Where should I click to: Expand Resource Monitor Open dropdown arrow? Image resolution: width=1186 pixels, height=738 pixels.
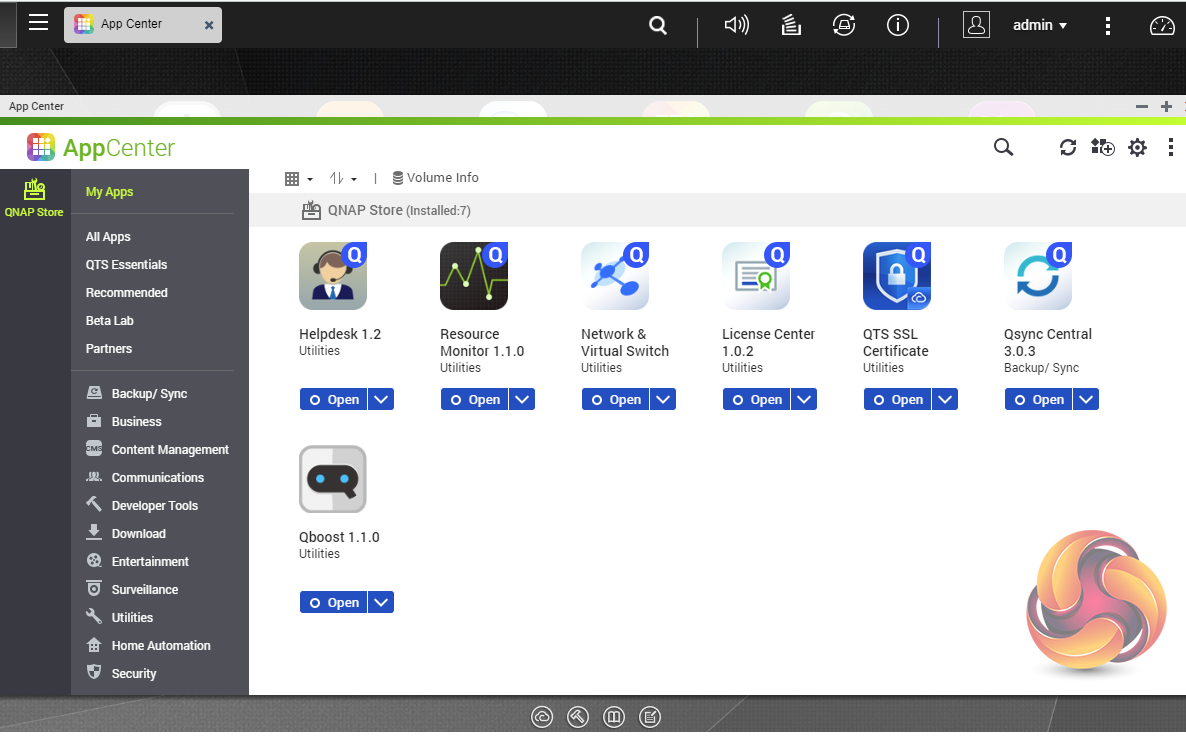[522, 399]
